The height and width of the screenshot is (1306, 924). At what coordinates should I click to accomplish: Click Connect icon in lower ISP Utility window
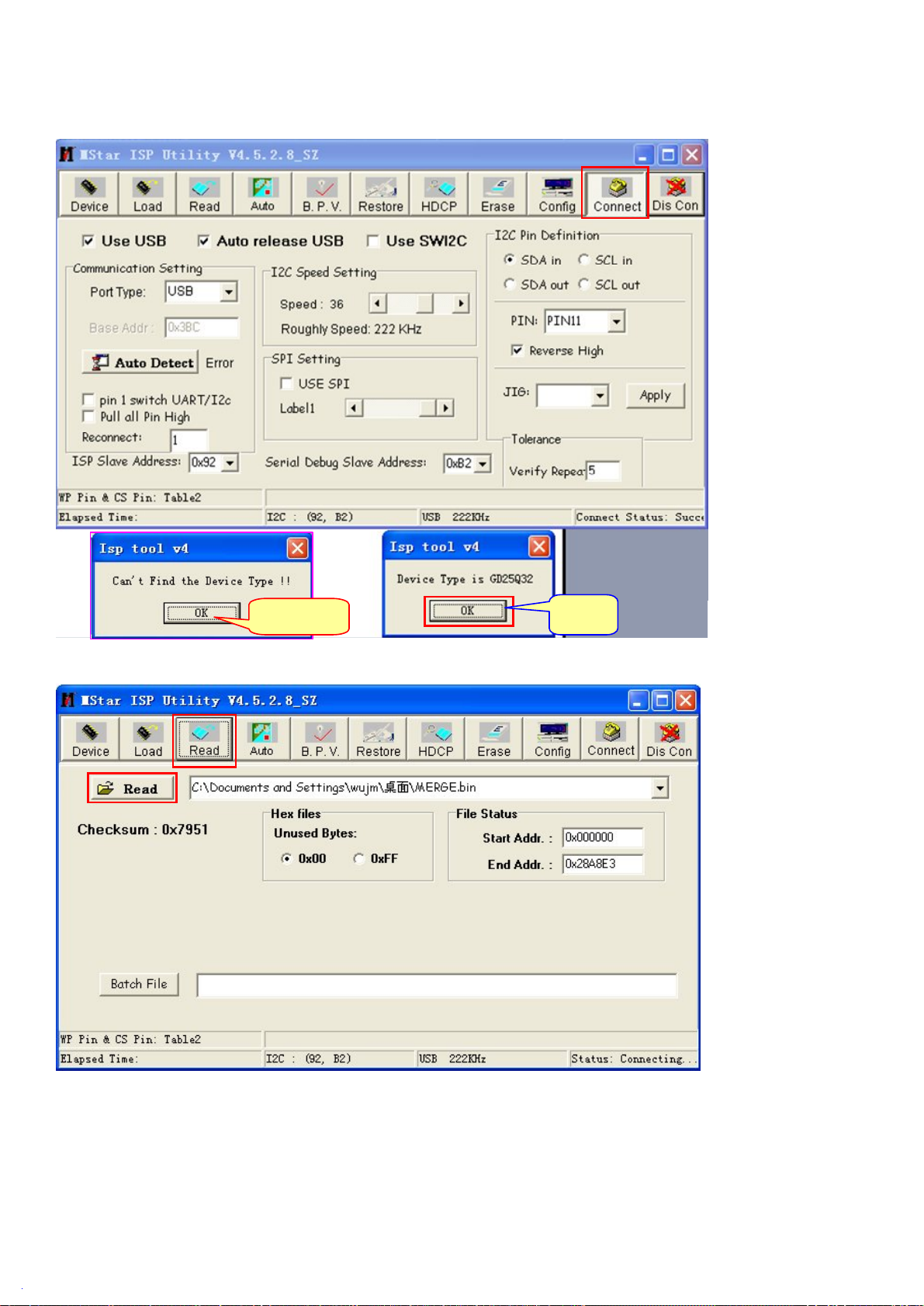click(611, 739)
